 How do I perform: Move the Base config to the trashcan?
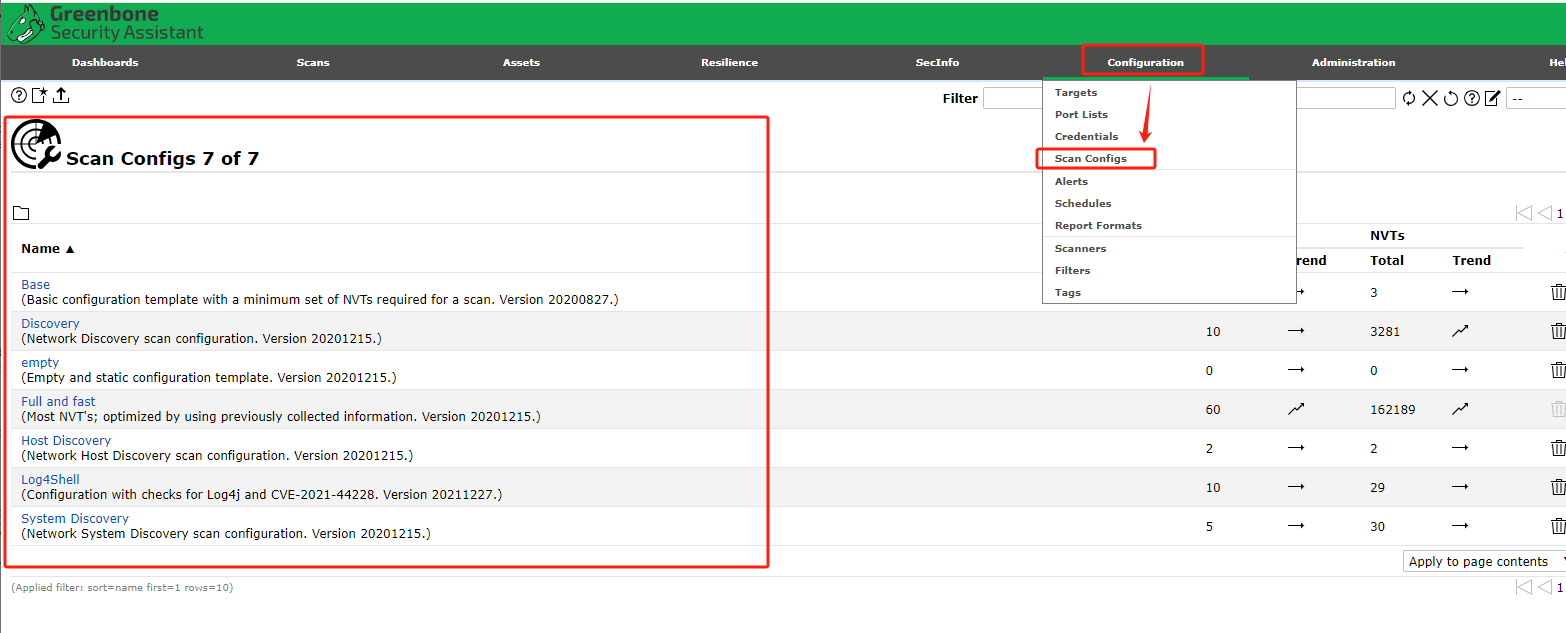(x=1558, y=292)
